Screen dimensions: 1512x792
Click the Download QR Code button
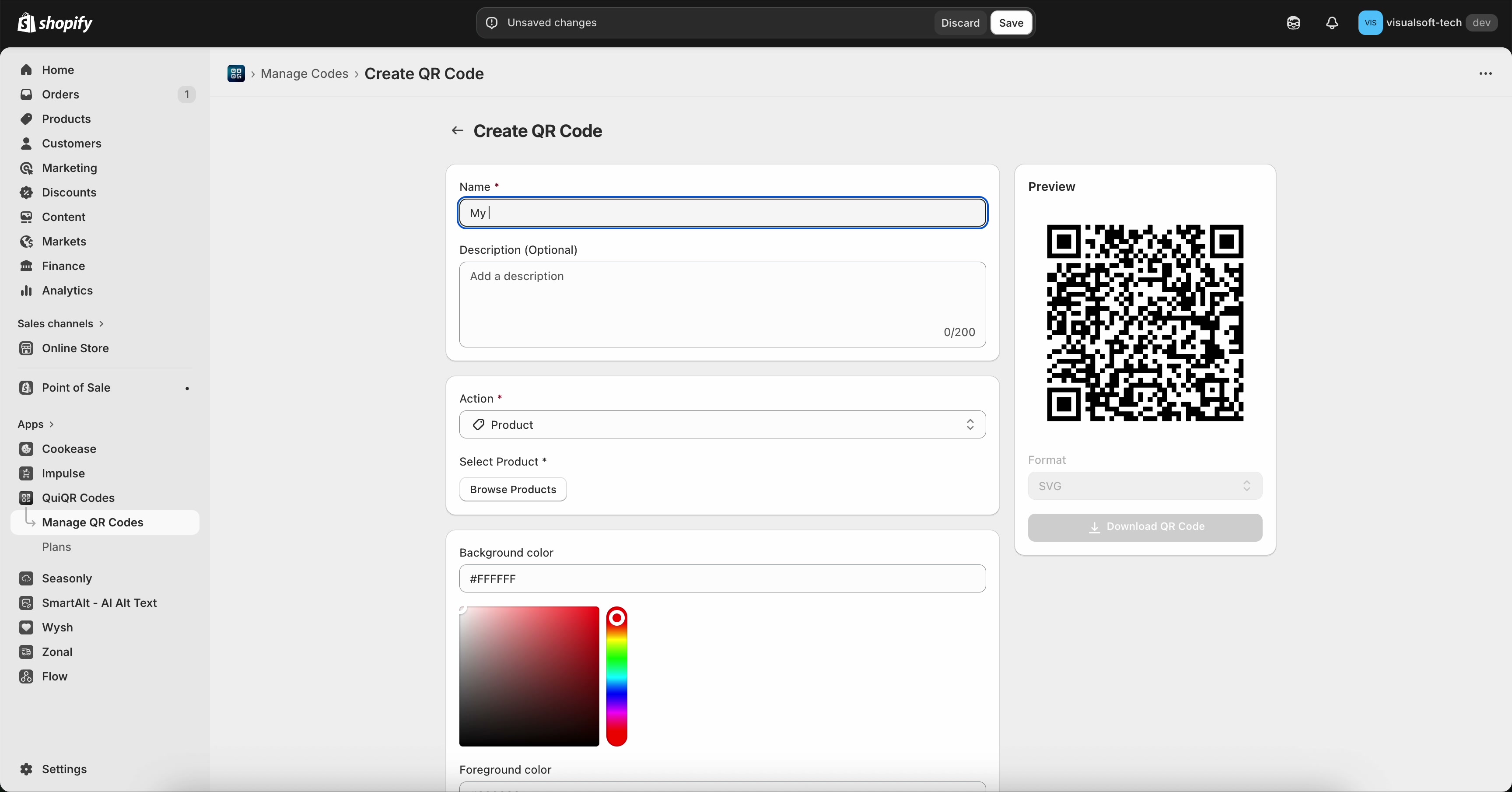[x=1143, y=527]
